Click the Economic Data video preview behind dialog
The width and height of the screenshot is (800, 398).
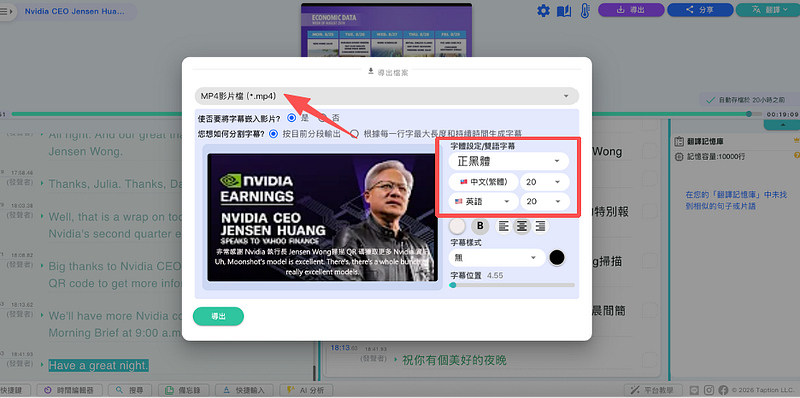click(x=386, y=30)
